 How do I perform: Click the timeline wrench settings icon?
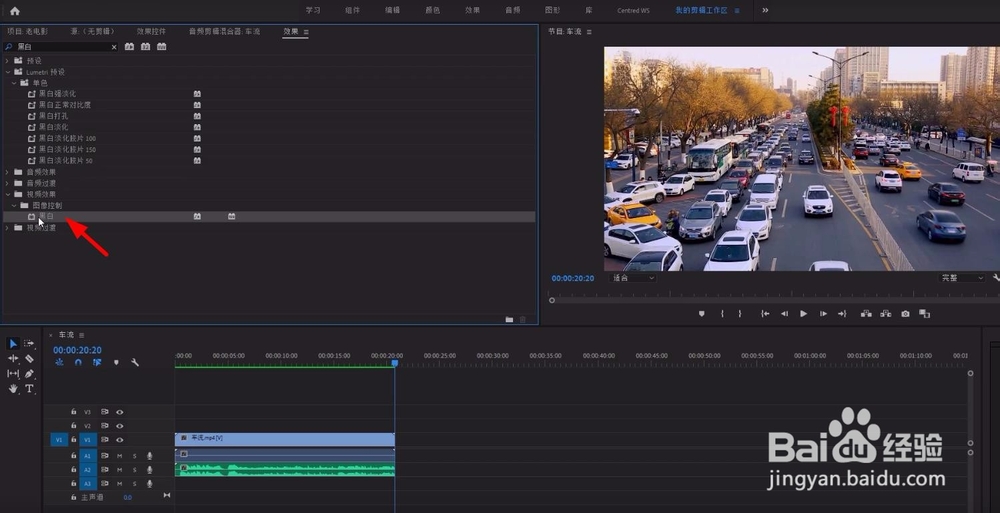[135, 362]
